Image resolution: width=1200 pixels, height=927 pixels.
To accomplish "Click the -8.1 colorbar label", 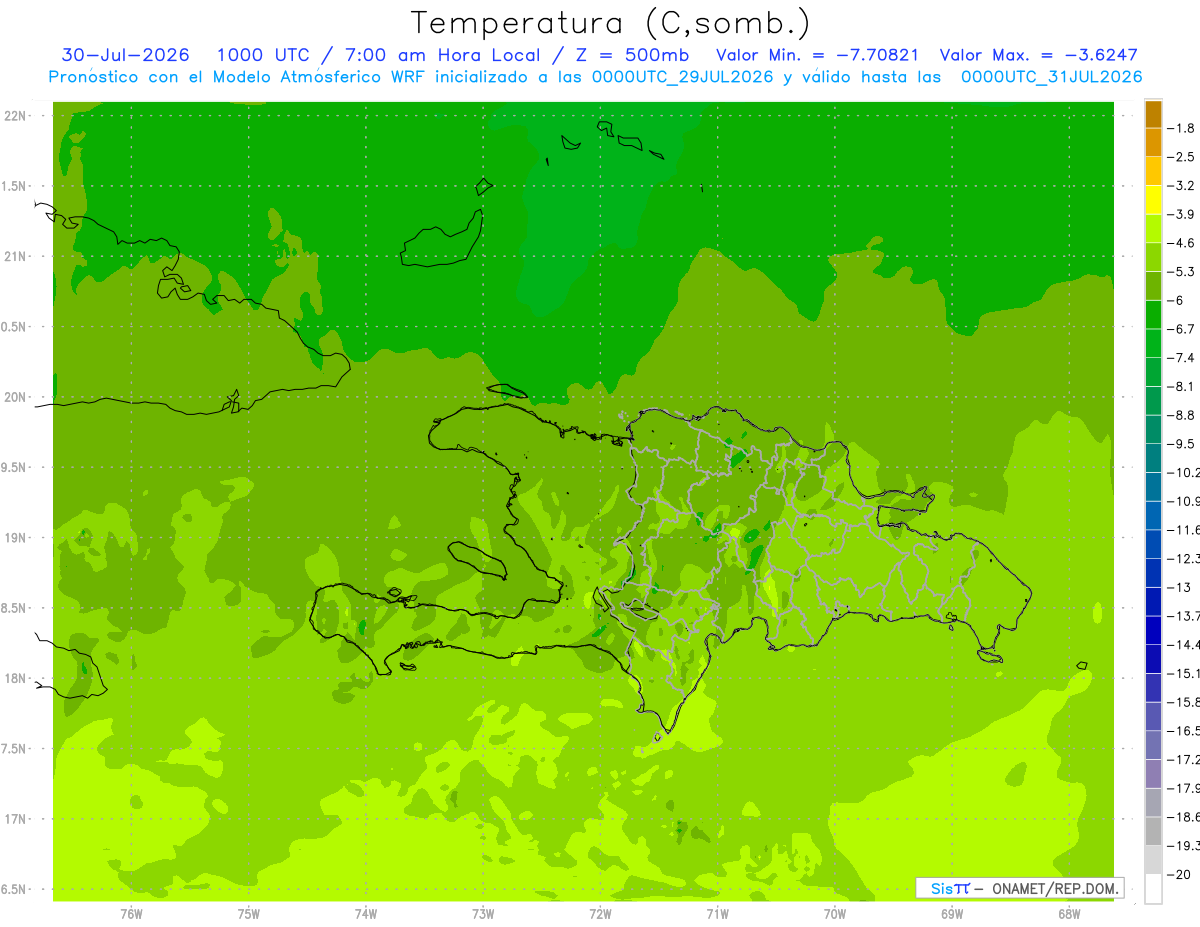I will [x=1182, y=386].
